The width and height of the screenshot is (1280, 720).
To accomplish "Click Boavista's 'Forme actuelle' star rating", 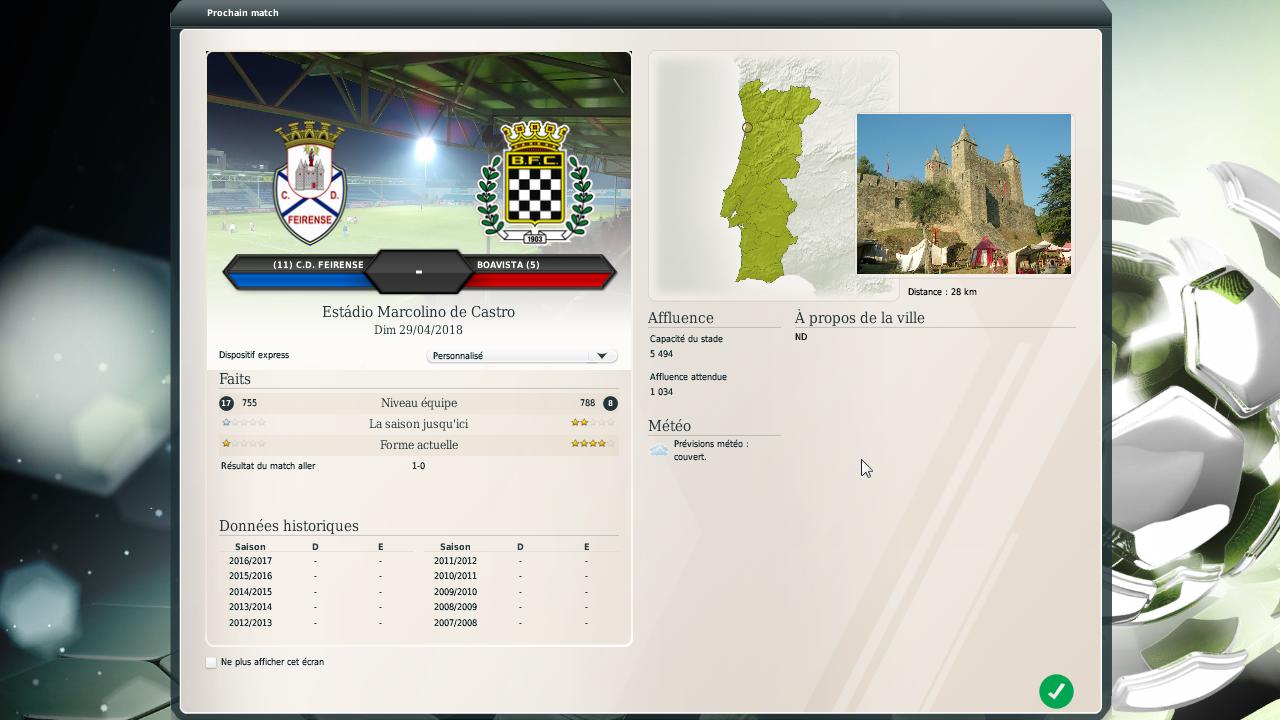I will (x=593, y=444).
